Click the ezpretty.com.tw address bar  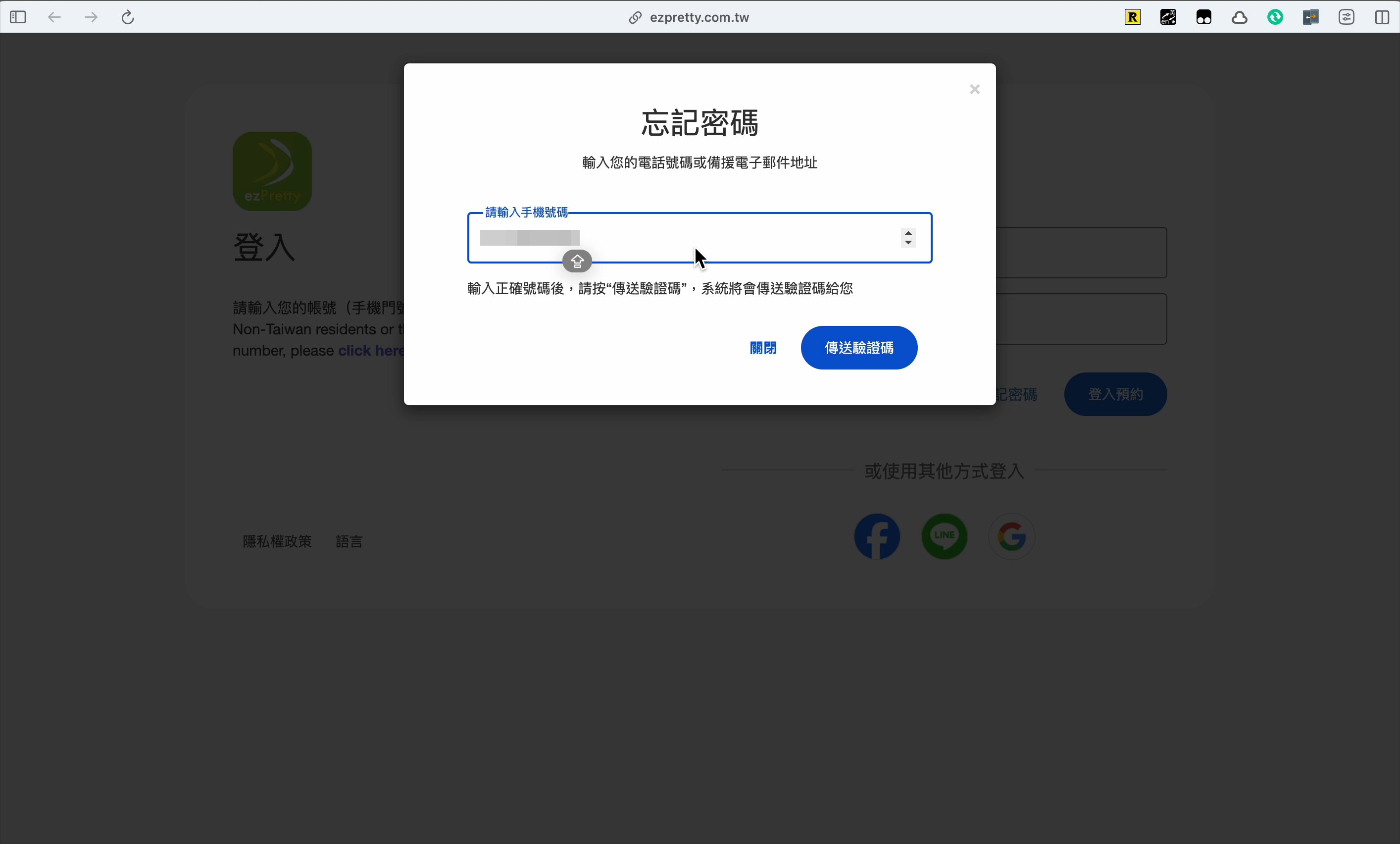(x=699, y=18)
